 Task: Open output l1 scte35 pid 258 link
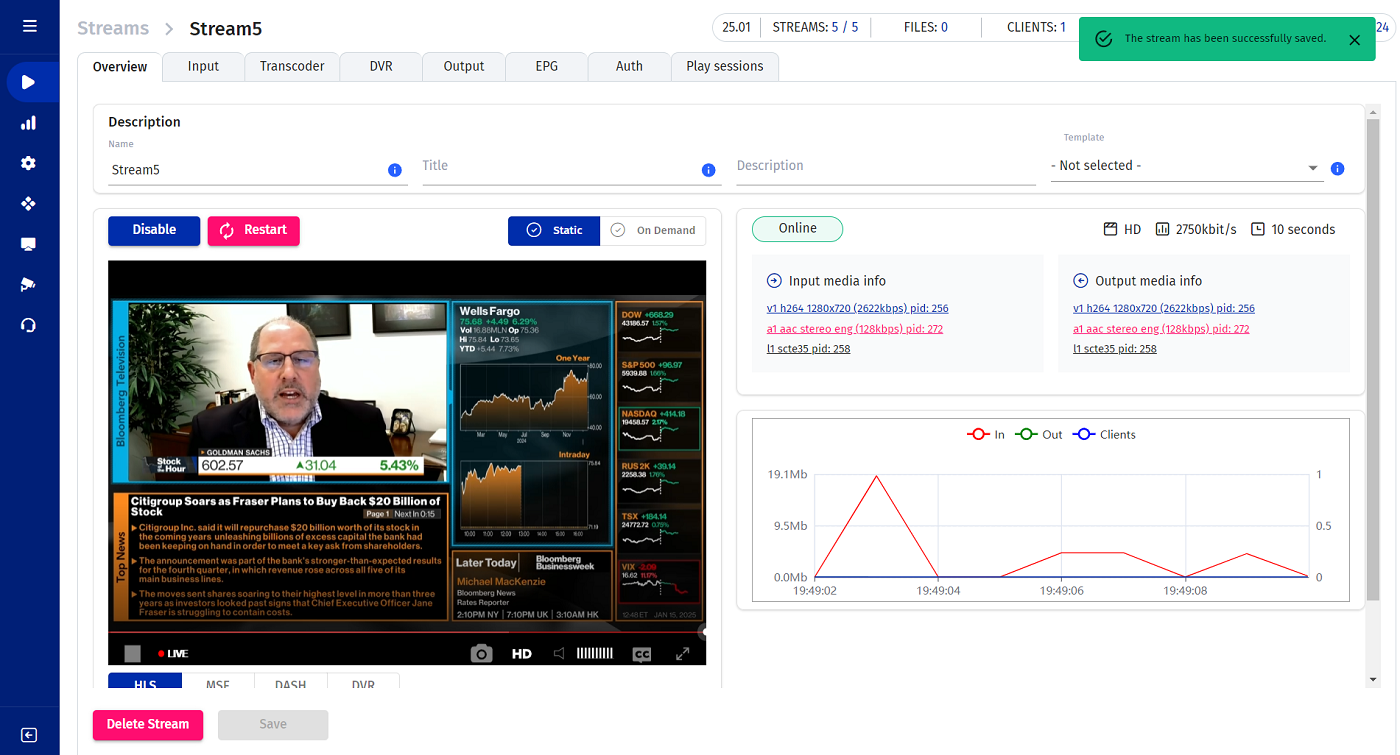(x=1115, y=349)
